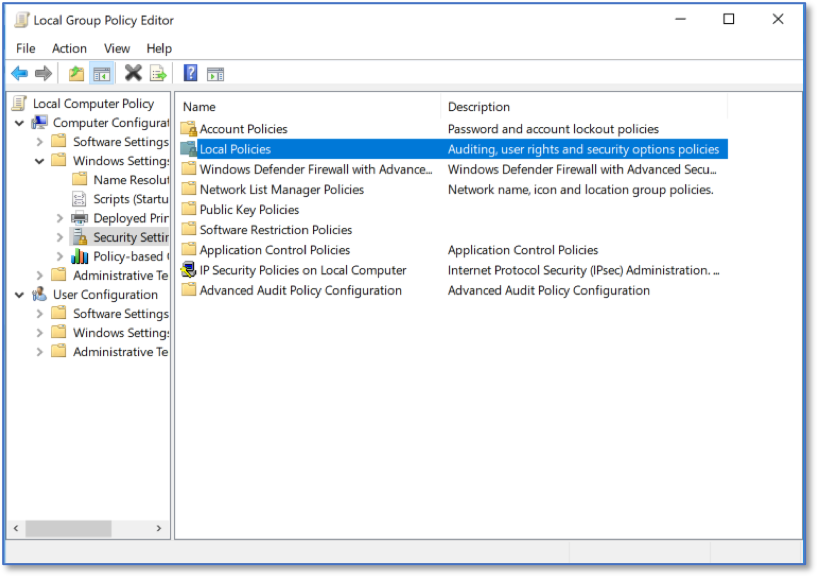Image resolution: width=818 pixels, height=577 pixels.
Task: Collapse the User Configuration node
Action: [20, 295]
